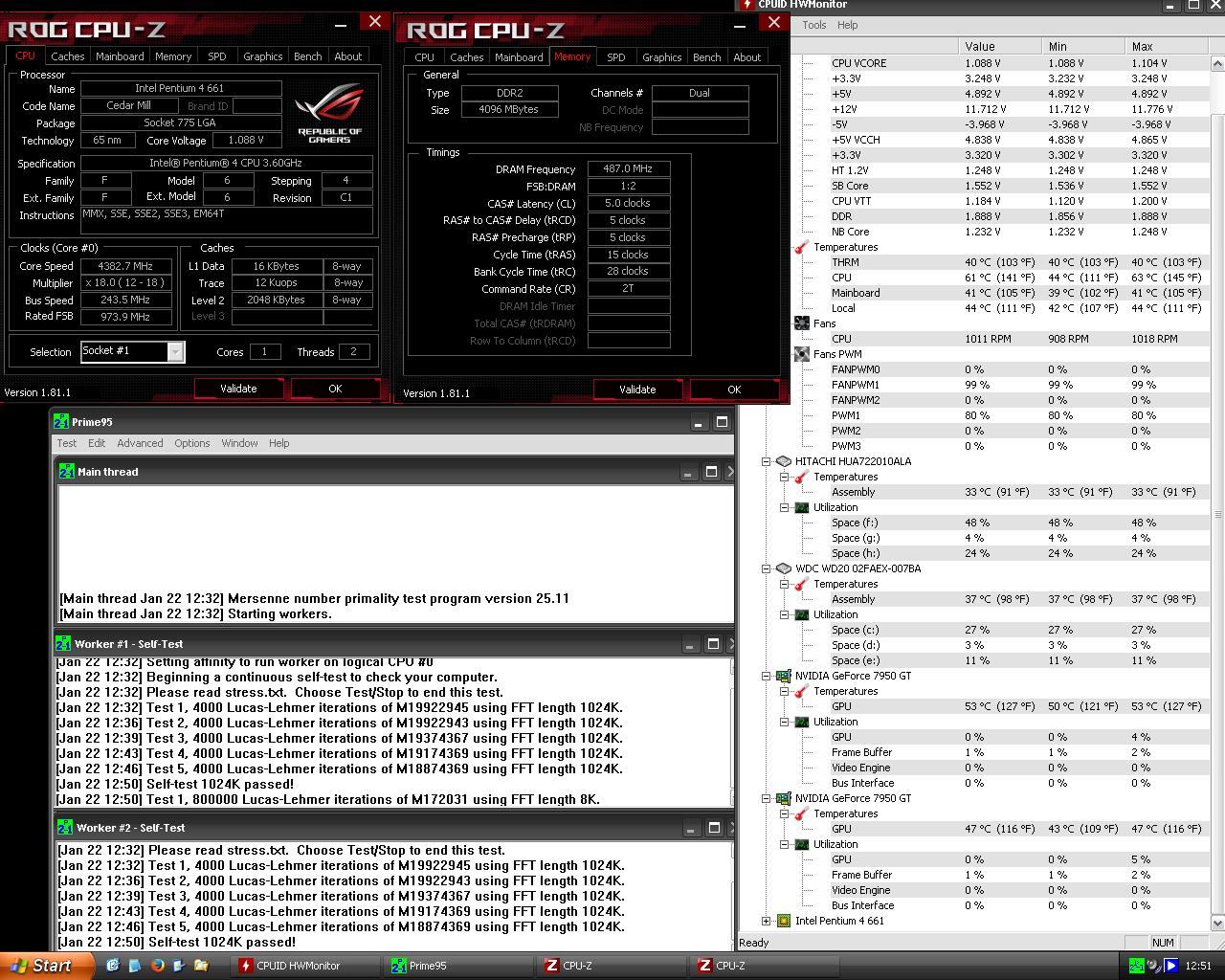The width and height of the screenshot is (1225, 980).
Task: Click the Fans category icon
Action: click(801, 323)
